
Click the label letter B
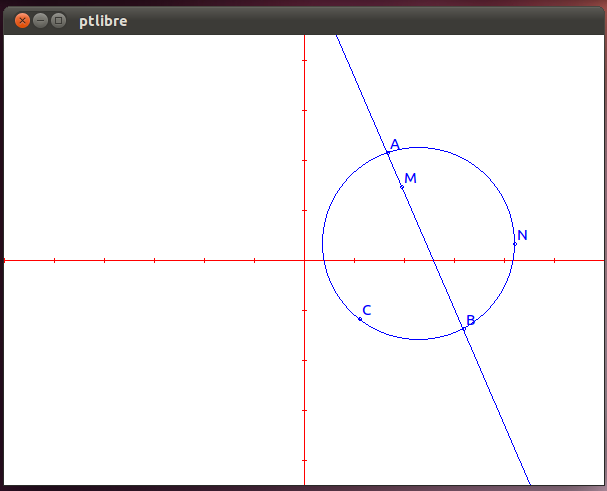coord(470,320)
